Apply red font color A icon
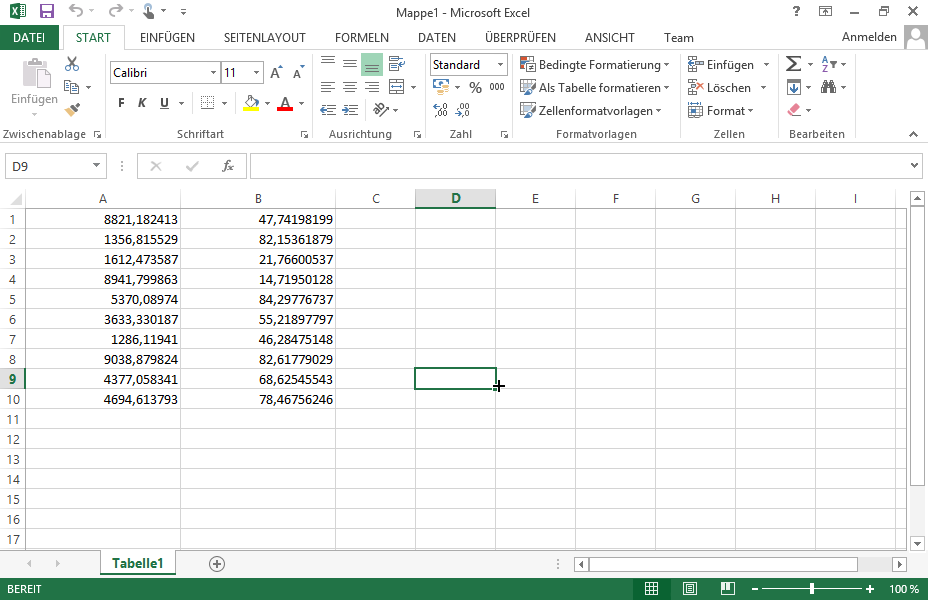The height and width of the screenshot is (600, 928). pos(285,103)
